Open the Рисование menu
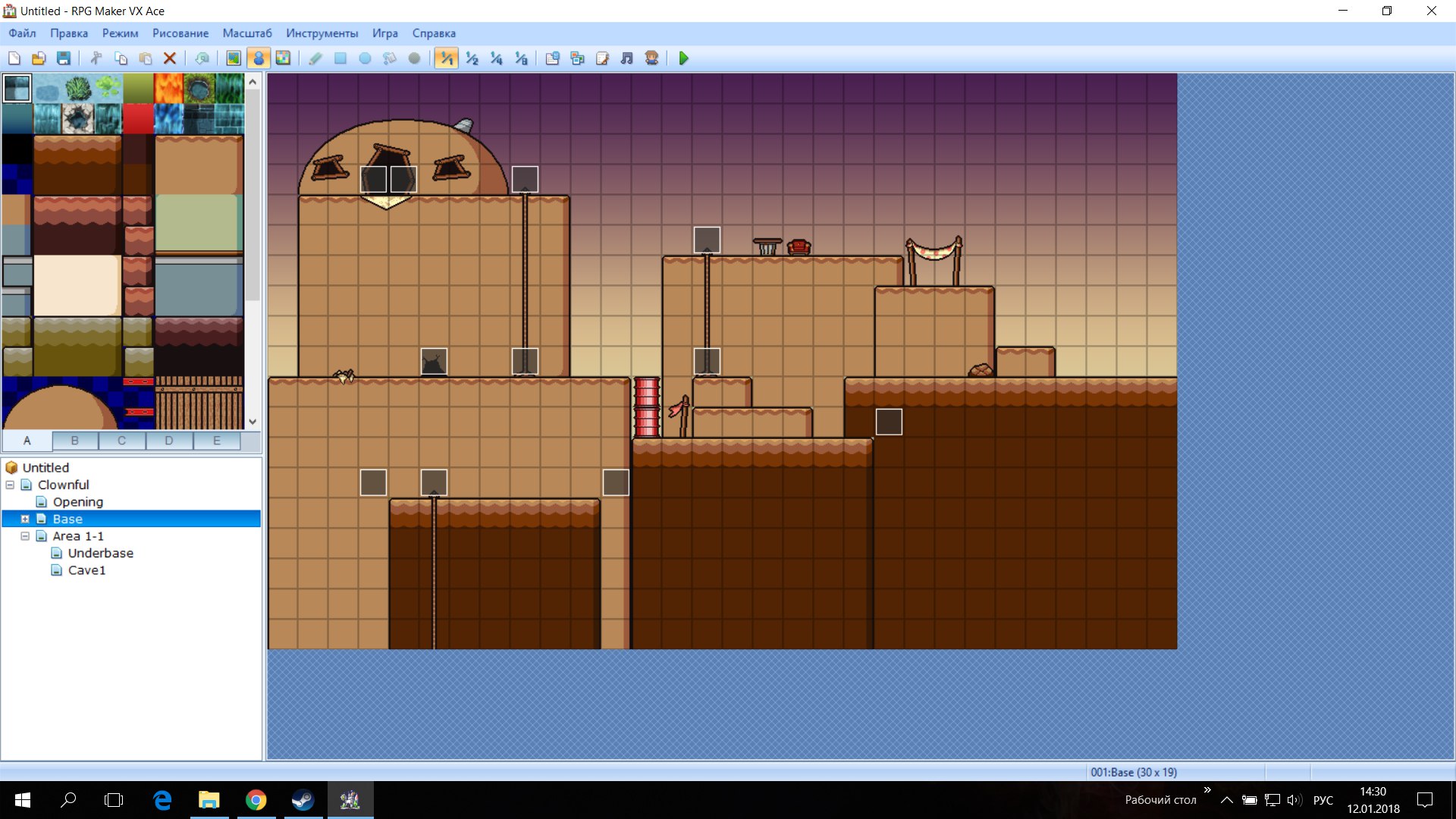 click(180, 33)
